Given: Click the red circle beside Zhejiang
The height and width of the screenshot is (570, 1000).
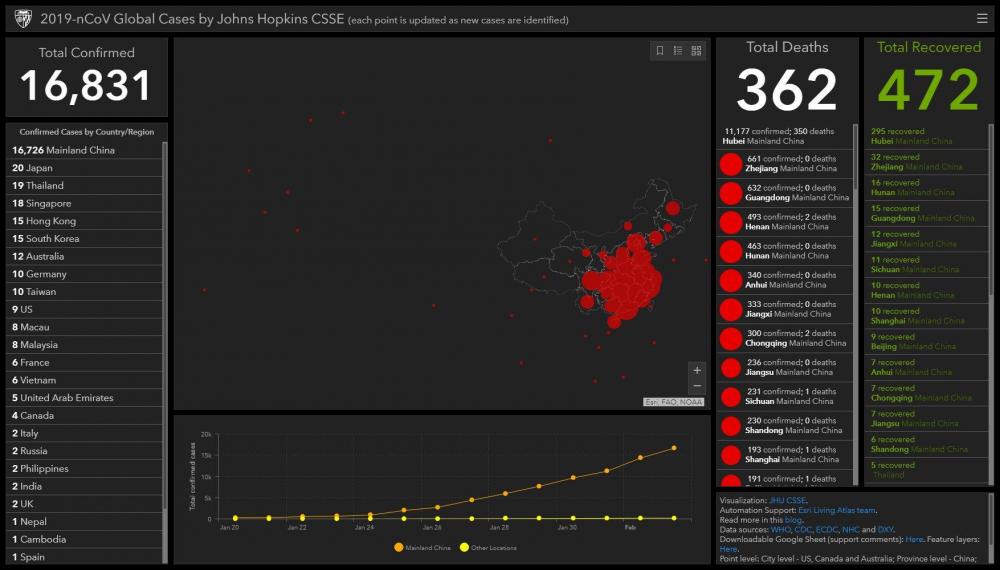Looking at the screenshot, I should [x=731, y=164].
